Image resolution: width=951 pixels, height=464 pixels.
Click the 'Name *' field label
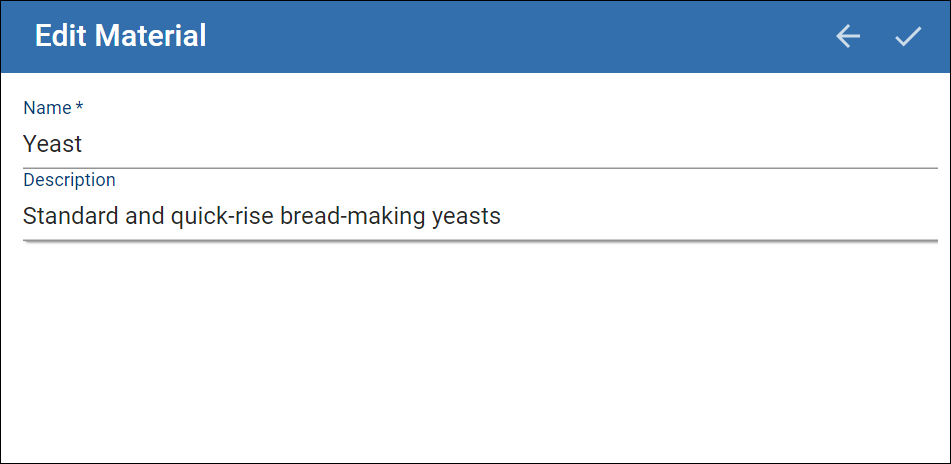pos(53,108)
